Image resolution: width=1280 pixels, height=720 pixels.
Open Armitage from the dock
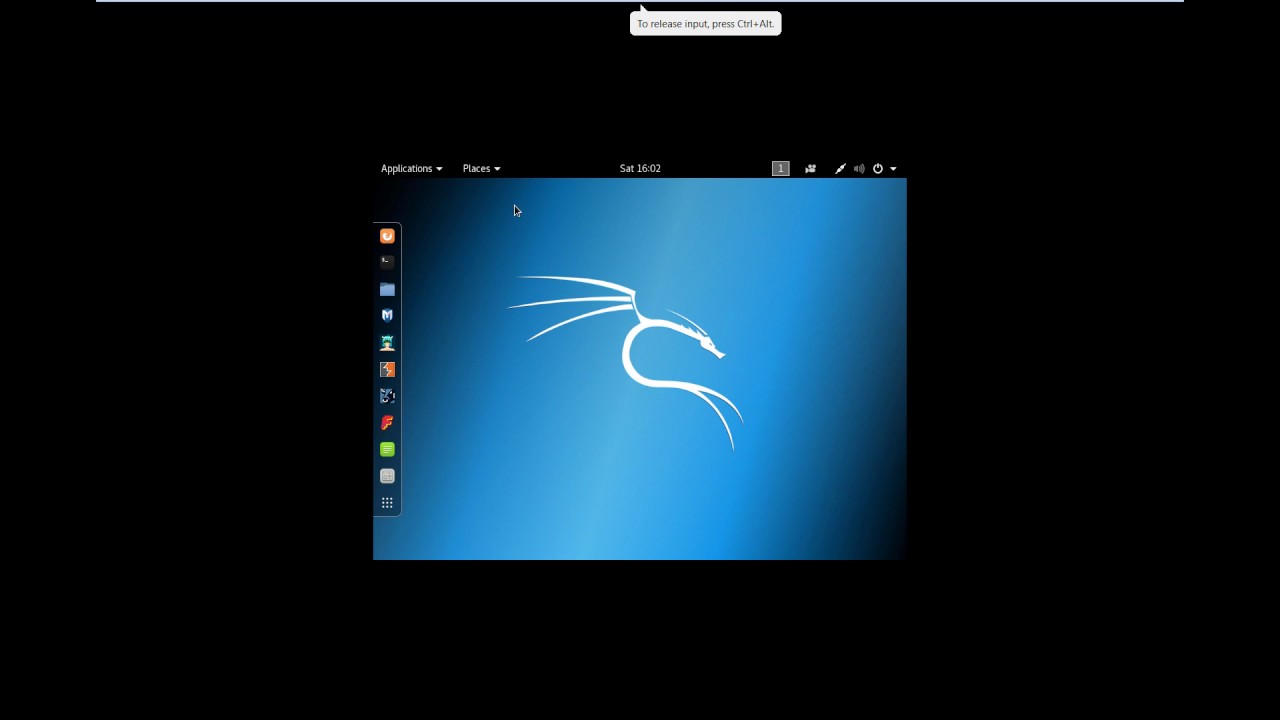(x=387, y=342)
